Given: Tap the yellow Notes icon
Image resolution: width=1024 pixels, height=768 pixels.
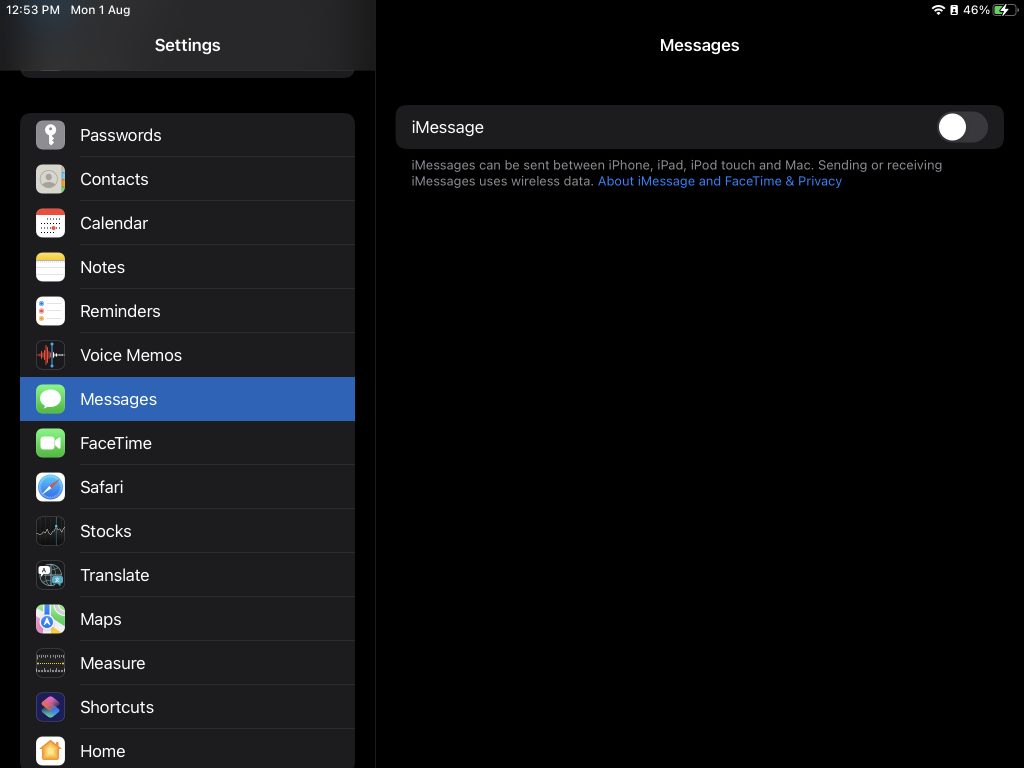Looking at the screenshot, I should (x=50, y=267).
